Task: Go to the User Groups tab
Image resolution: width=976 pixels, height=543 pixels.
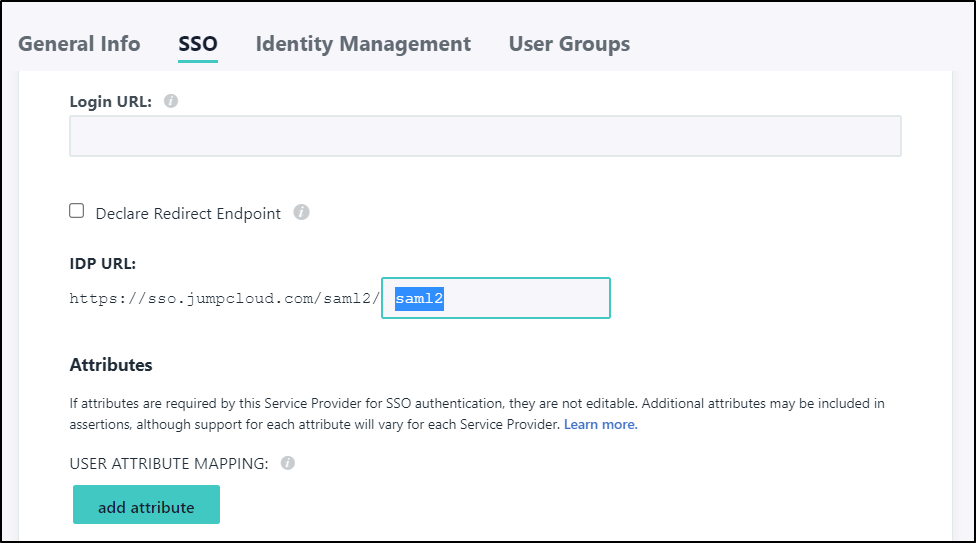Action: pos(569,44)
